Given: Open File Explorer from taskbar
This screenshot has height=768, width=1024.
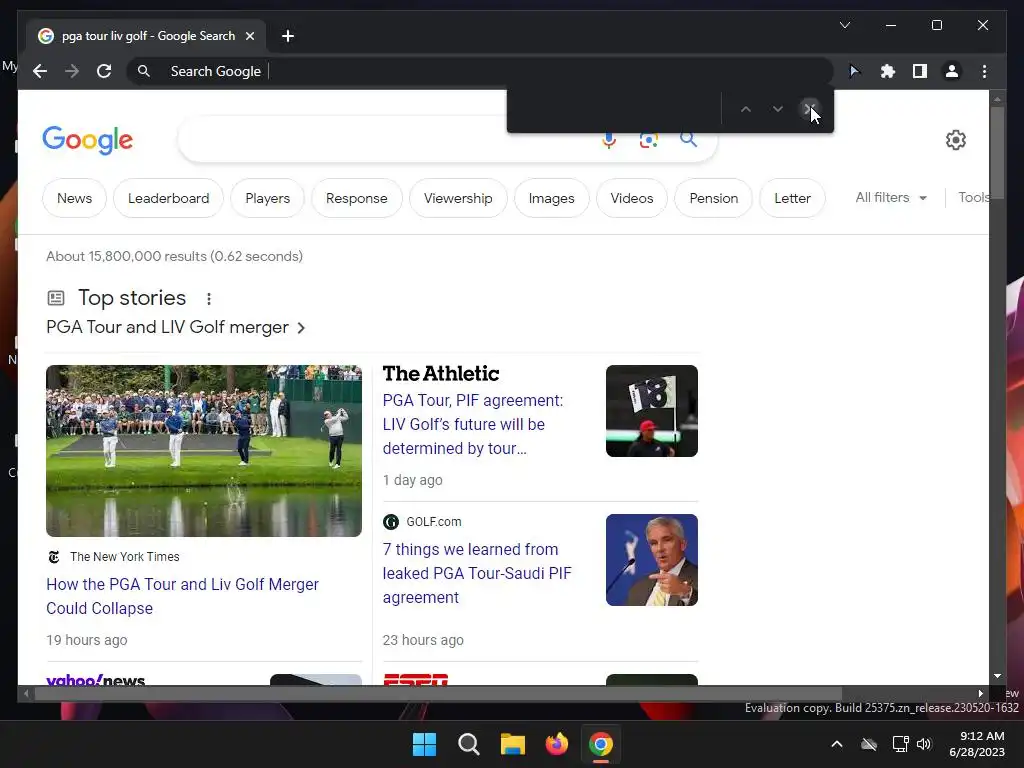Looking at the screenshot, I should (513, 744).
